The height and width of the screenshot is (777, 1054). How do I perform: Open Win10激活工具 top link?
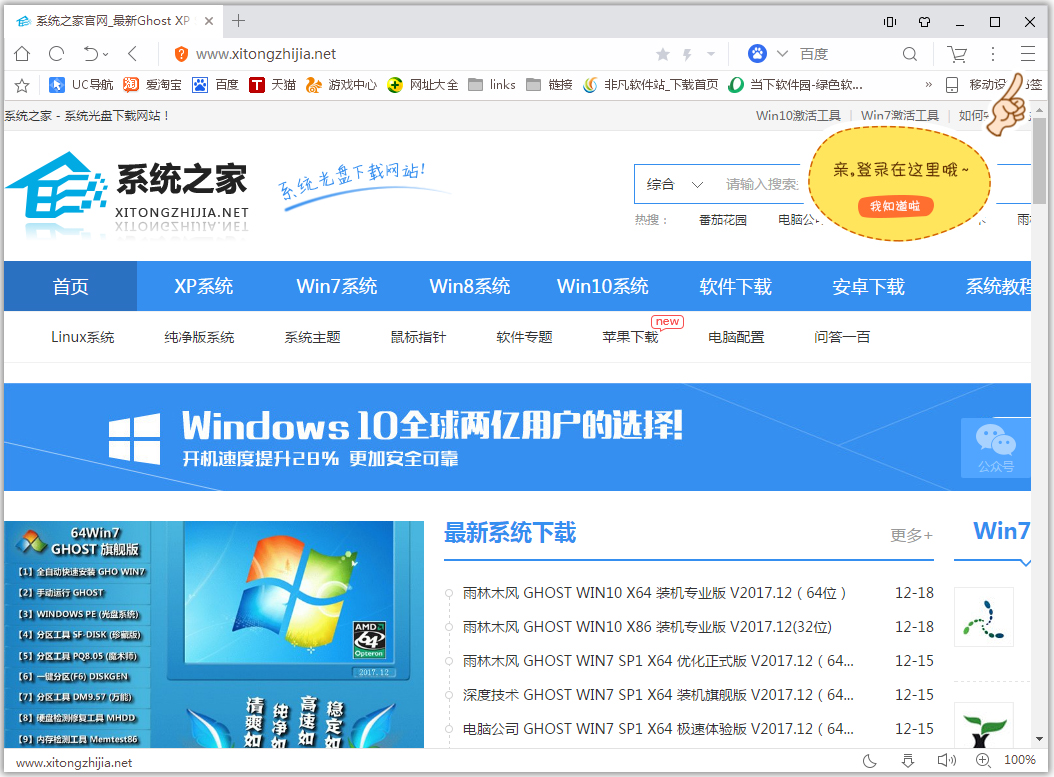[798, 116]
